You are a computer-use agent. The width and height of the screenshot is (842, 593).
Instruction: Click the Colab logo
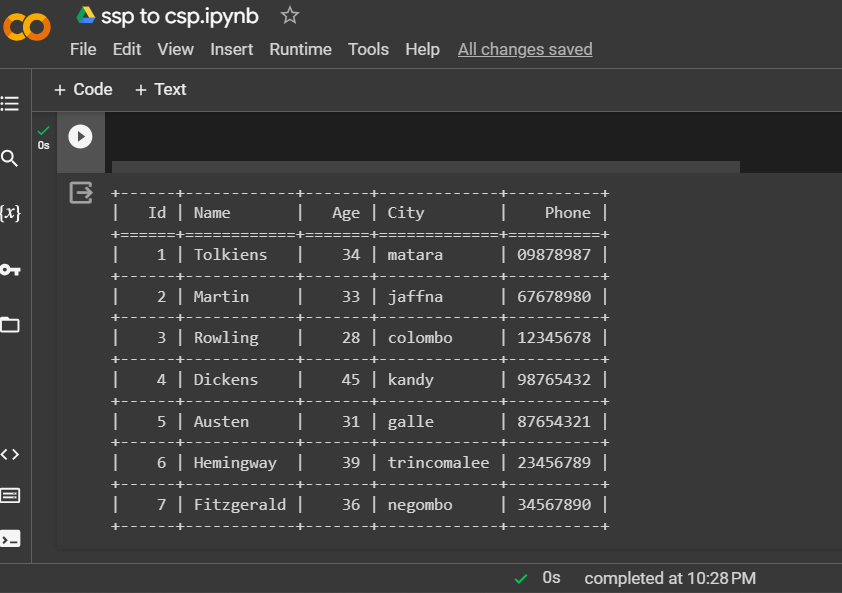coord(27,26)
